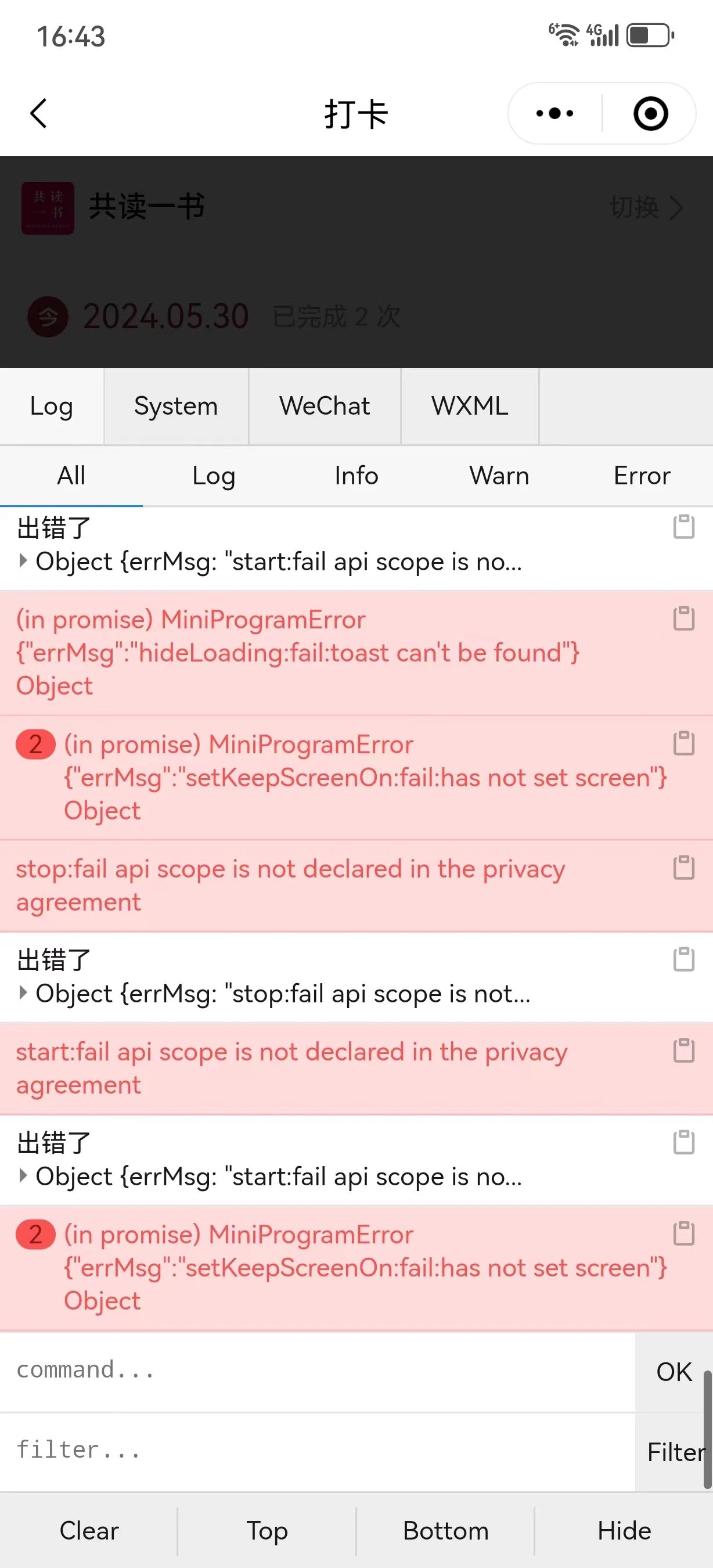
Task: Open the three-dot mini program menu
Action: 554,113
